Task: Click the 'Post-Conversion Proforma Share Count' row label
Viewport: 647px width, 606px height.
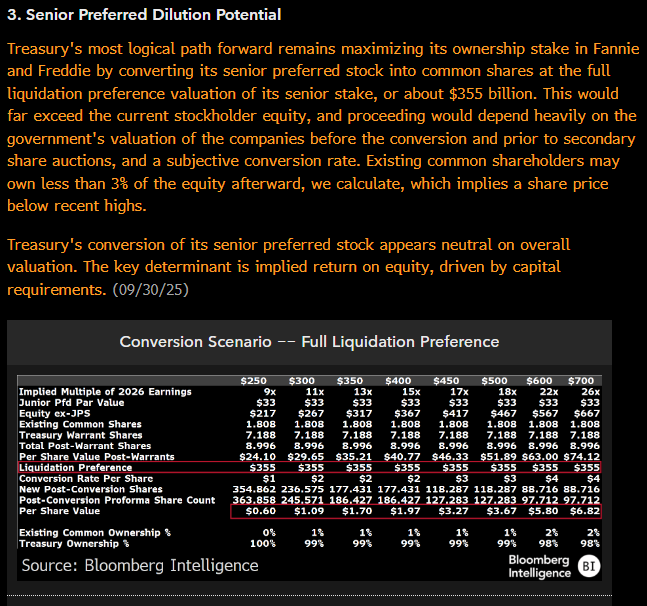Action: pos(117,500)
